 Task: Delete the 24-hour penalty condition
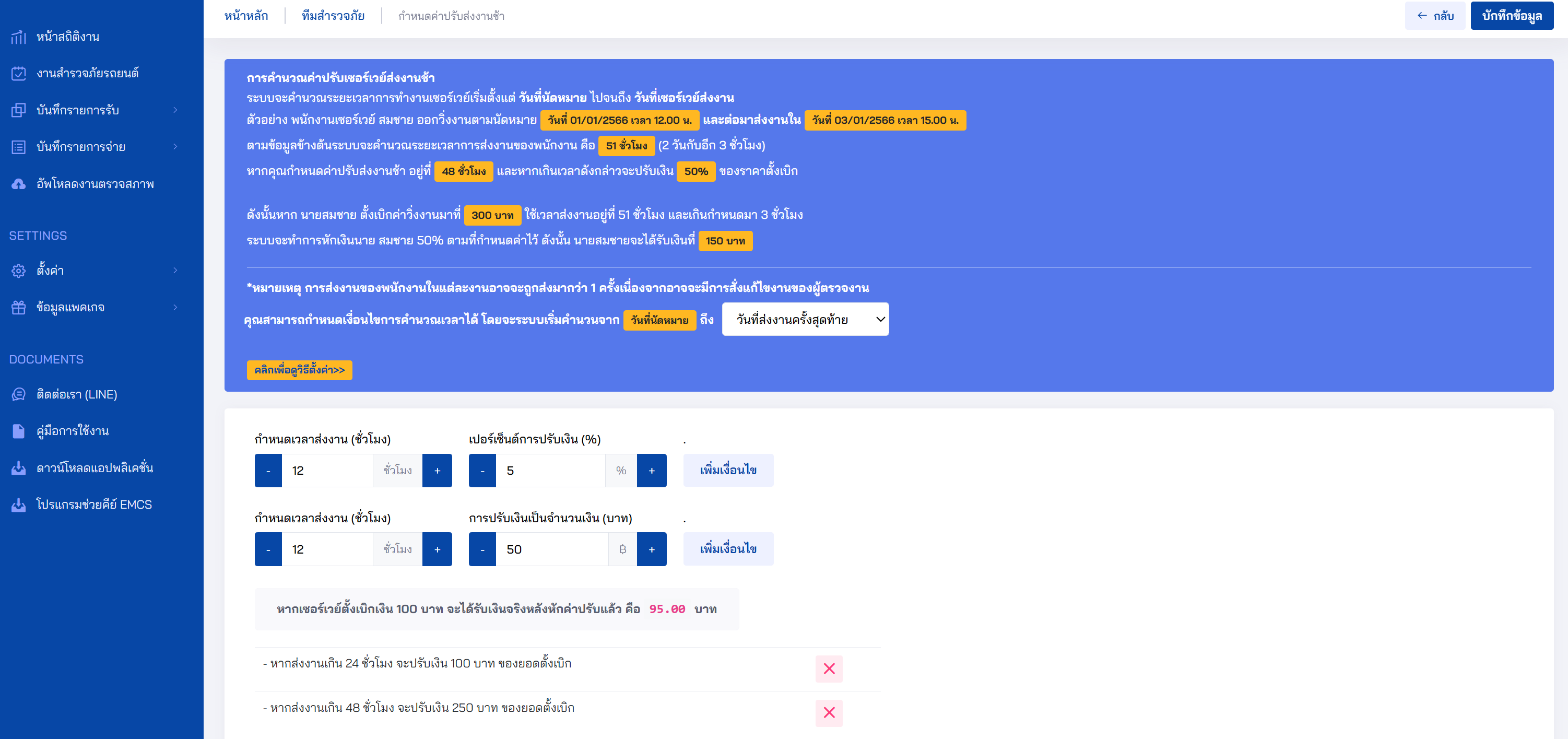(829, 669)
